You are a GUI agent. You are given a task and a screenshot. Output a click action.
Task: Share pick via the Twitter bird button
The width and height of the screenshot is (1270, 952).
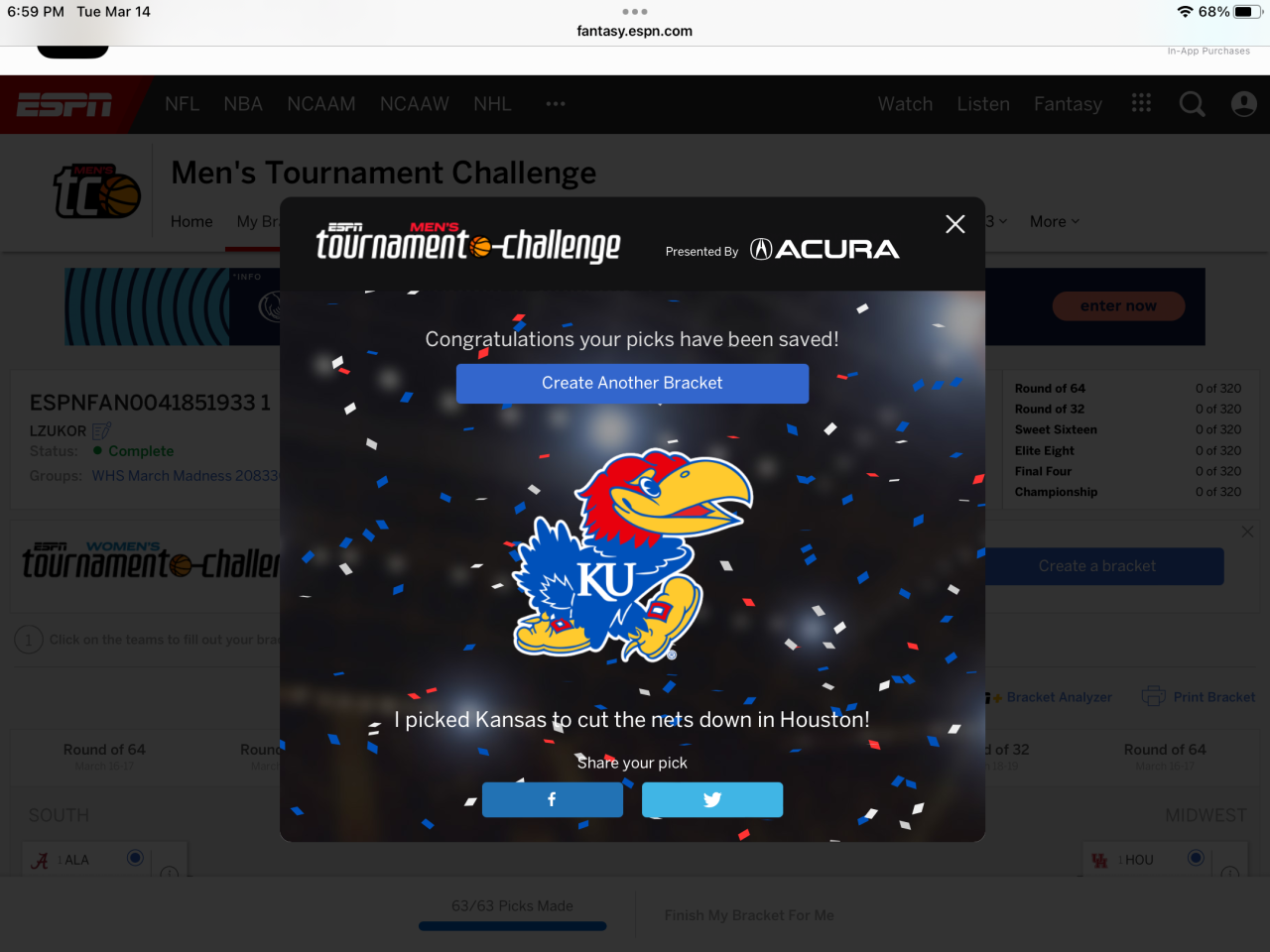click(712, 799)
